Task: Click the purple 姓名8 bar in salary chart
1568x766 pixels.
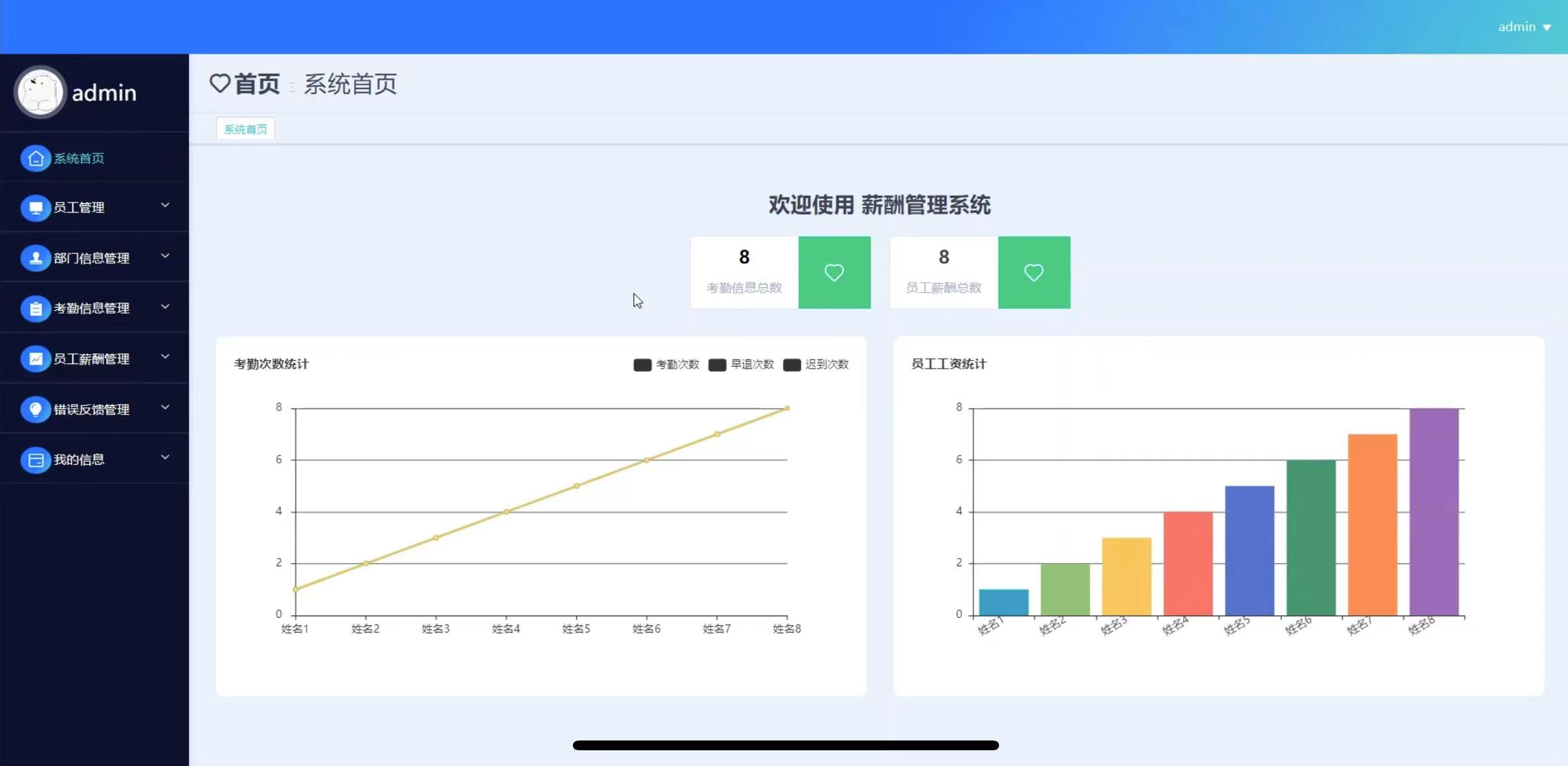Action: click(1433, 511)
